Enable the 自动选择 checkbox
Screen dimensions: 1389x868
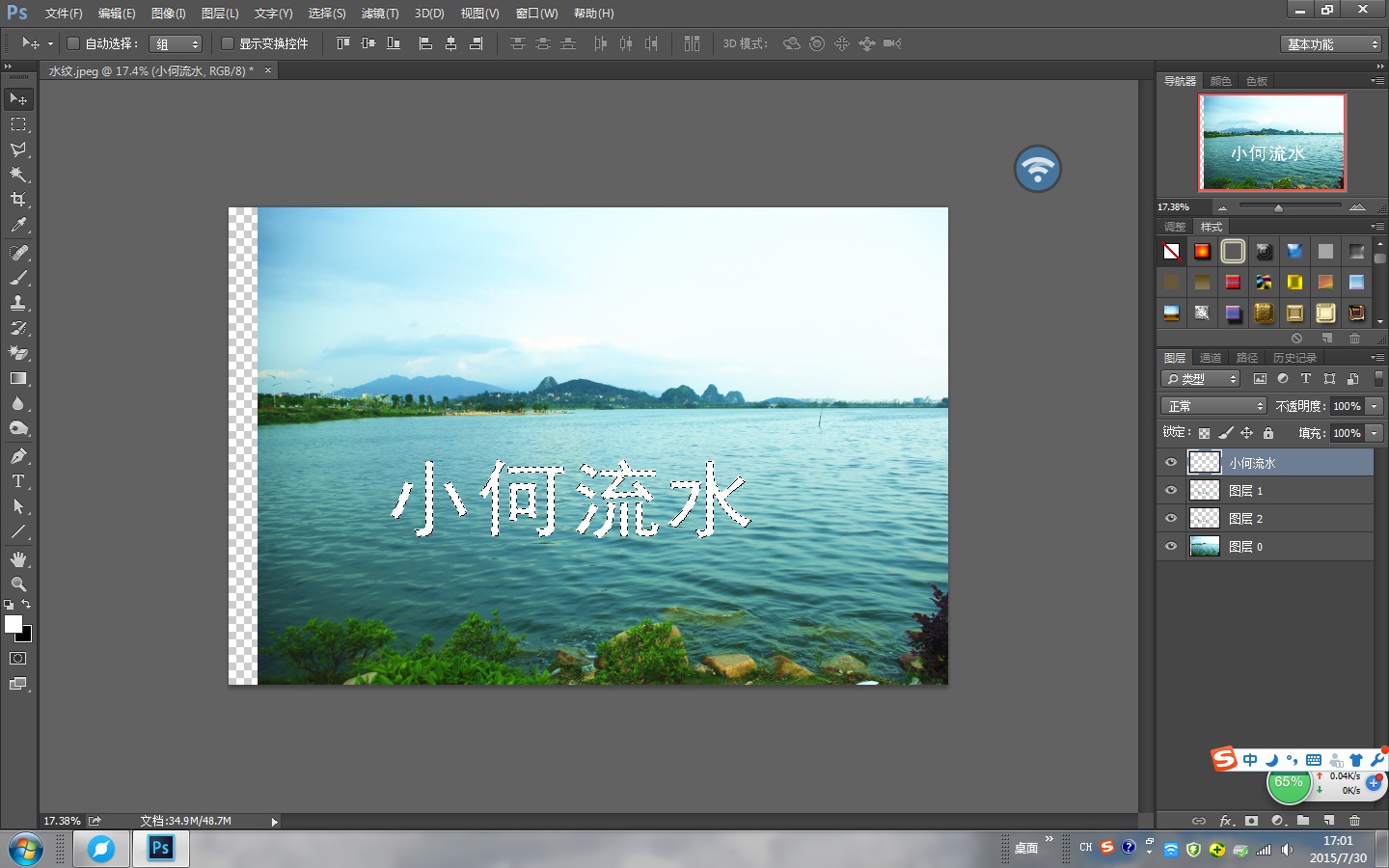click(72, 43)
